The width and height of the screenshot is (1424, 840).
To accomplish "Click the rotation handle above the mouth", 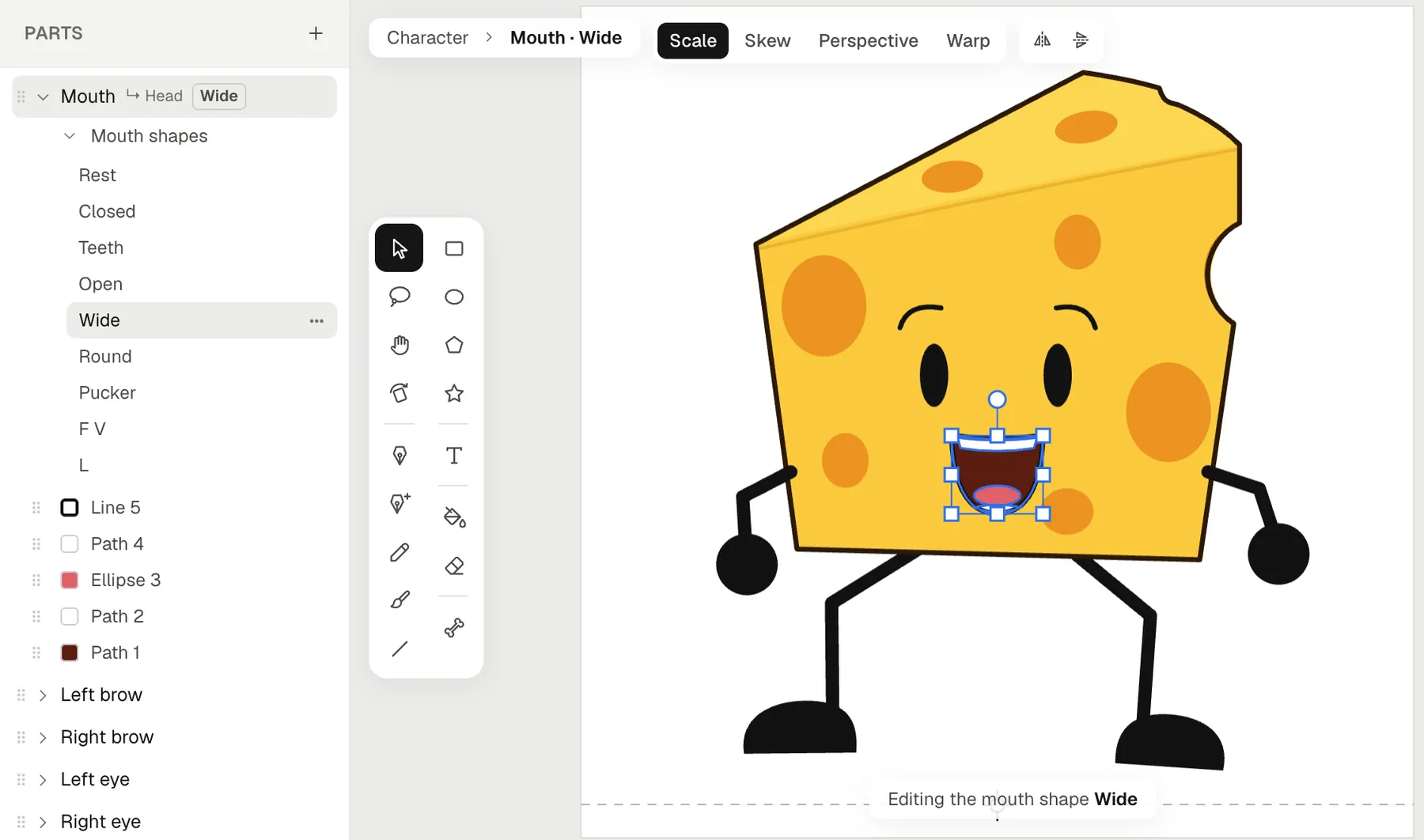I will 998,399.
